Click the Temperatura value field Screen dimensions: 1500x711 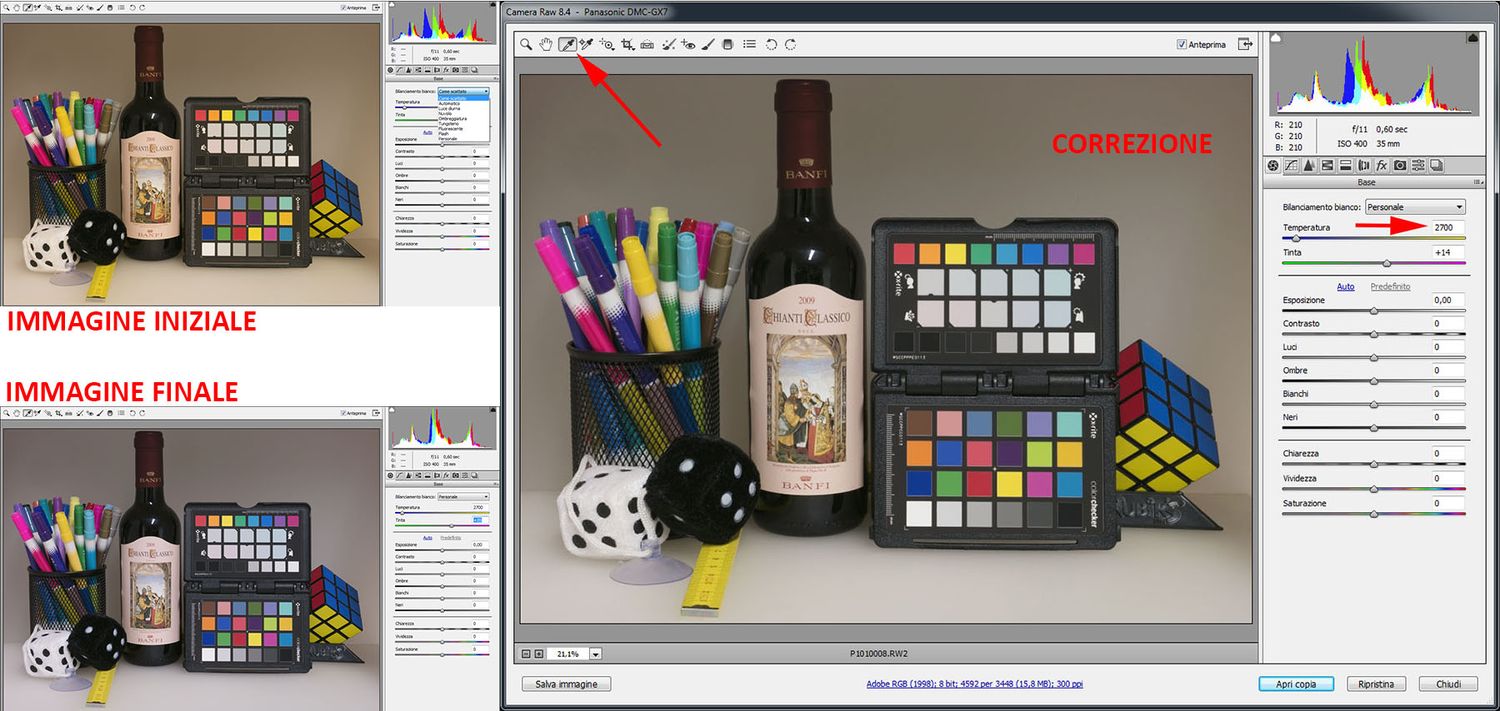click(1447, 228)
